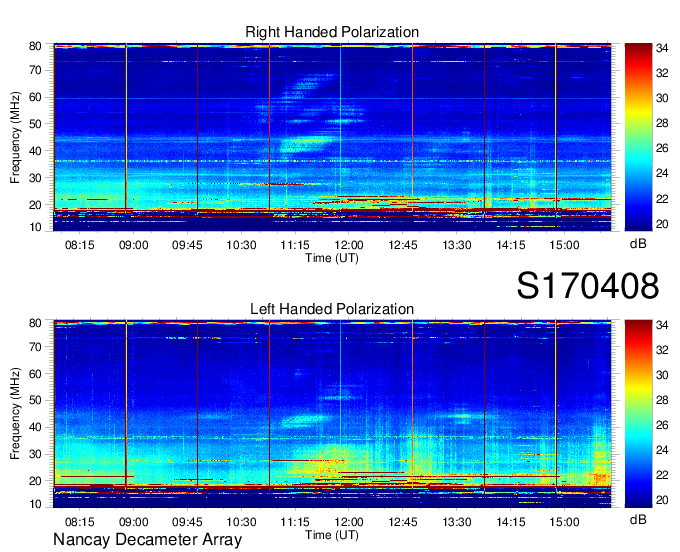Select the S170408 observation label
680x552 pixels.
pyautogui.click(x=588, y=286)
